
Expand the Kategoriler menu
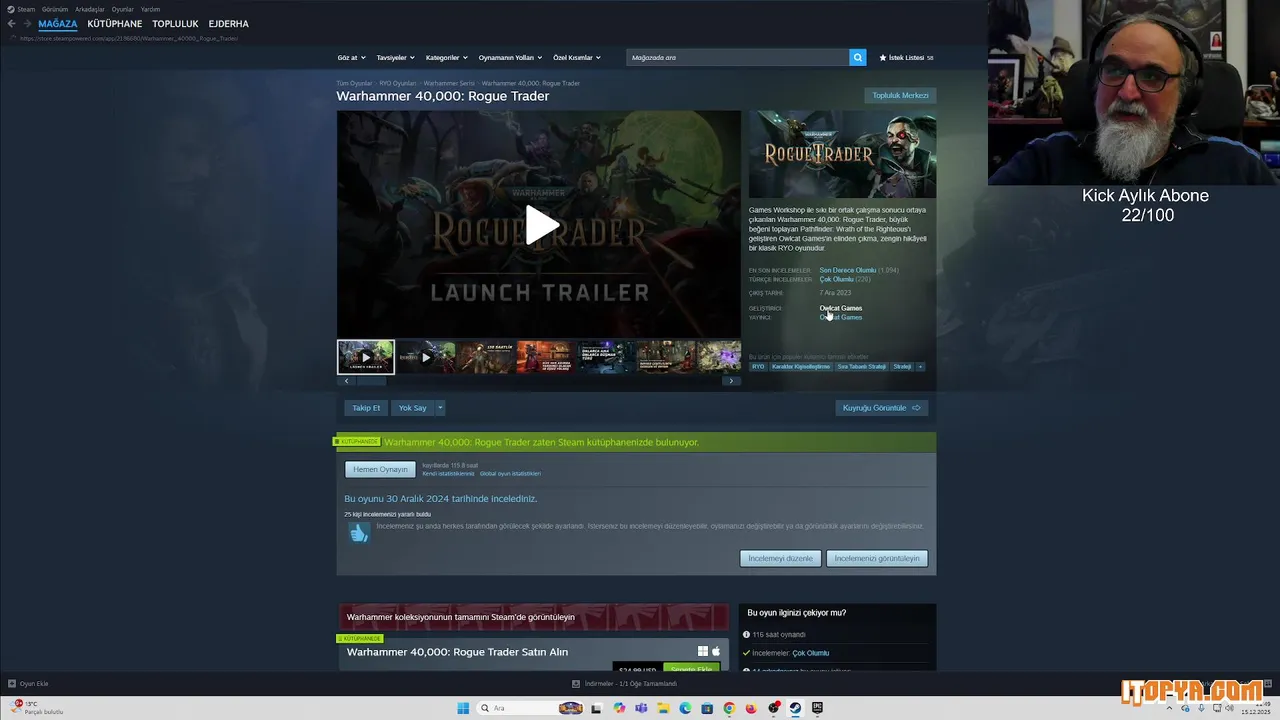(446, 58)
